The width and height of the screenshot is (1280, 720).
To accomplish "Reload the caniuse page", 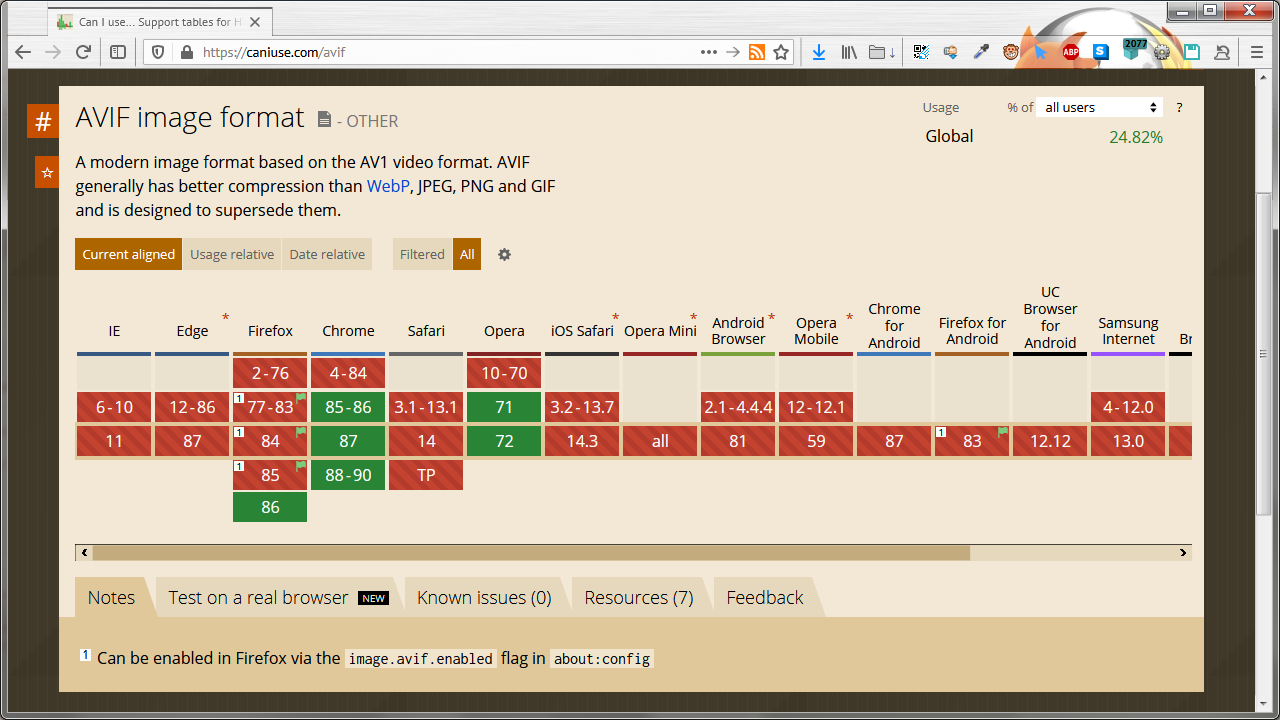I will (84, 52).
